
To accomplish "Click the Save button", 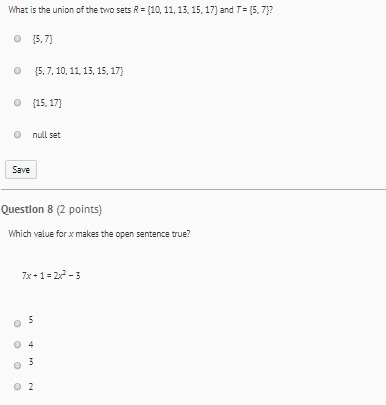I will (21, 170).
